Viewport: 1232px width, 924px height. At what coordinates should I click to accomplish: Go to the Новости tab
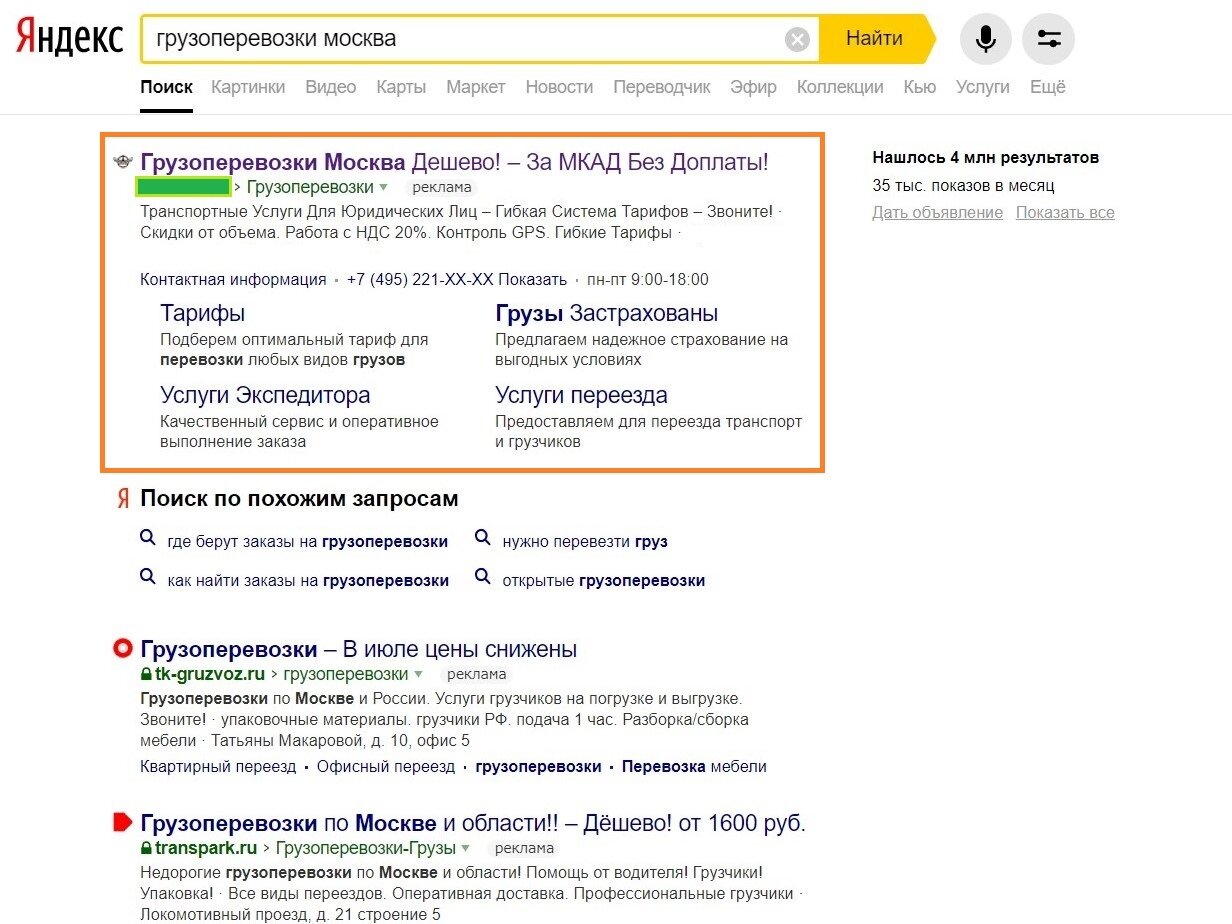(x=559, y=87)
